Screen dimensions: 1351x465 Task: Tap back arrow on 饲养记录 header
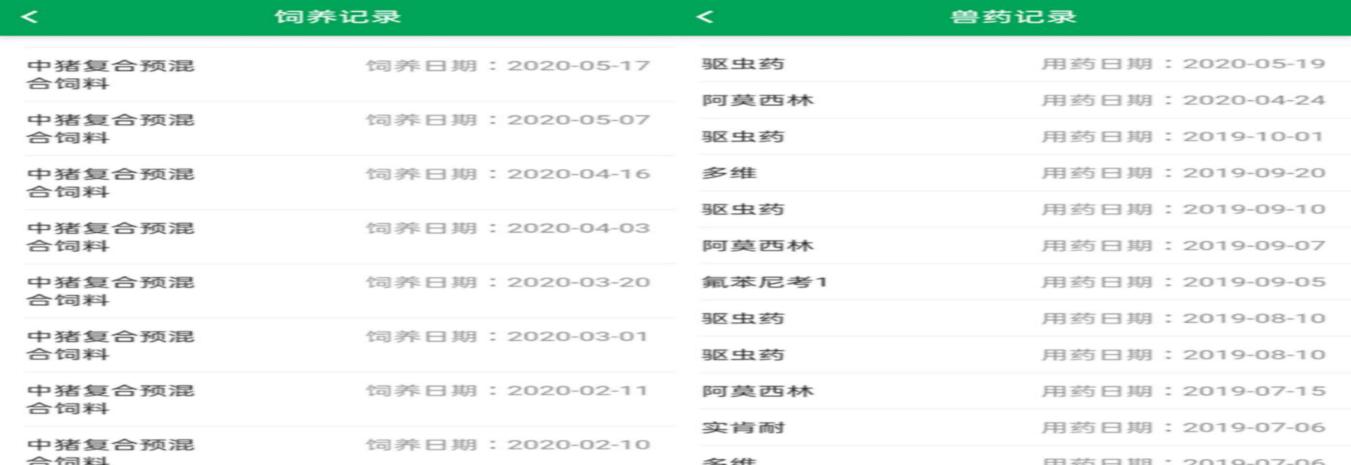(28, 17)
